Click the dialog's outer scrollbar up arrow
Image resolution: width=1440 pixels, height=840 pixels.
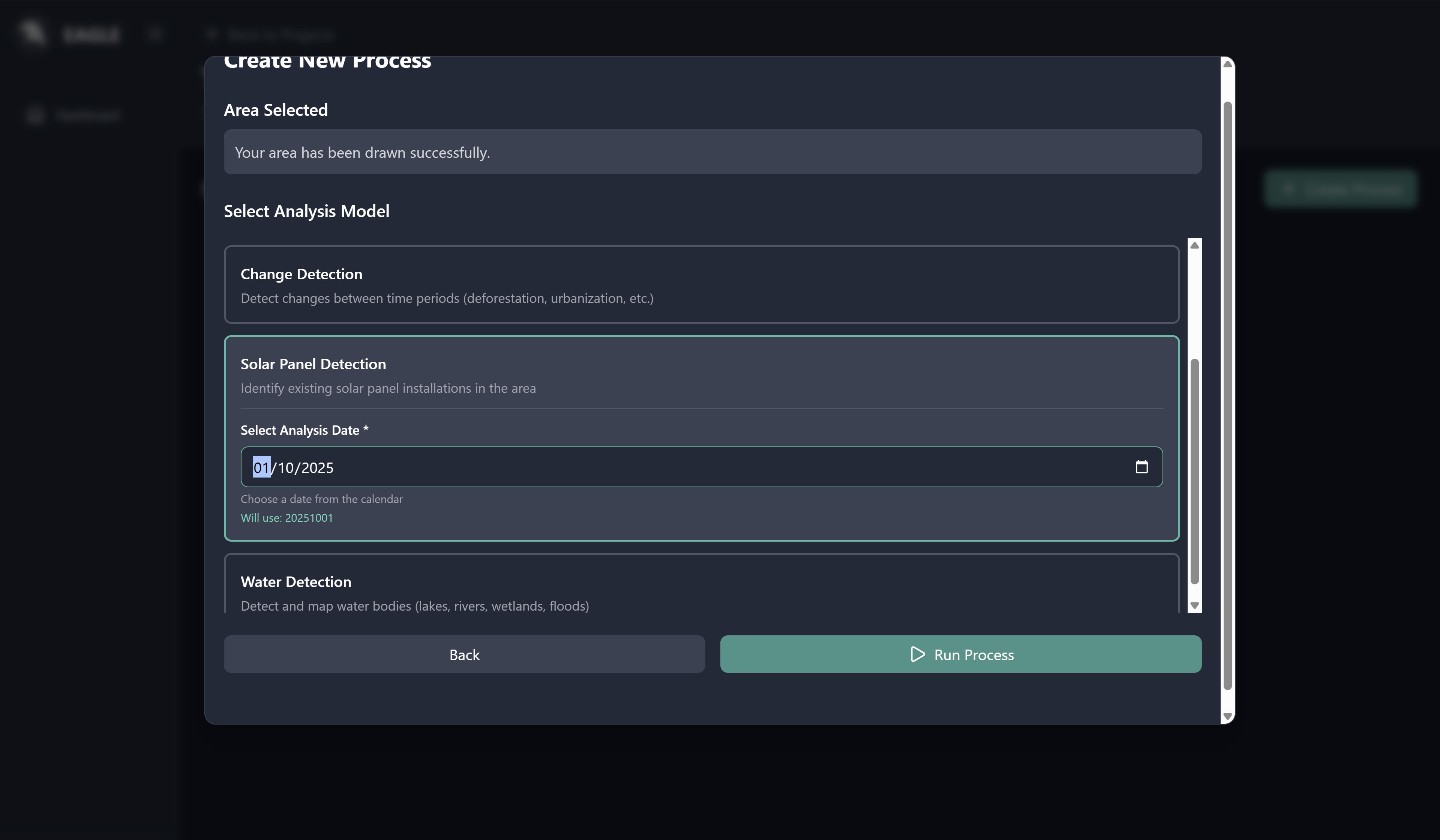[x=1227, y=64]
